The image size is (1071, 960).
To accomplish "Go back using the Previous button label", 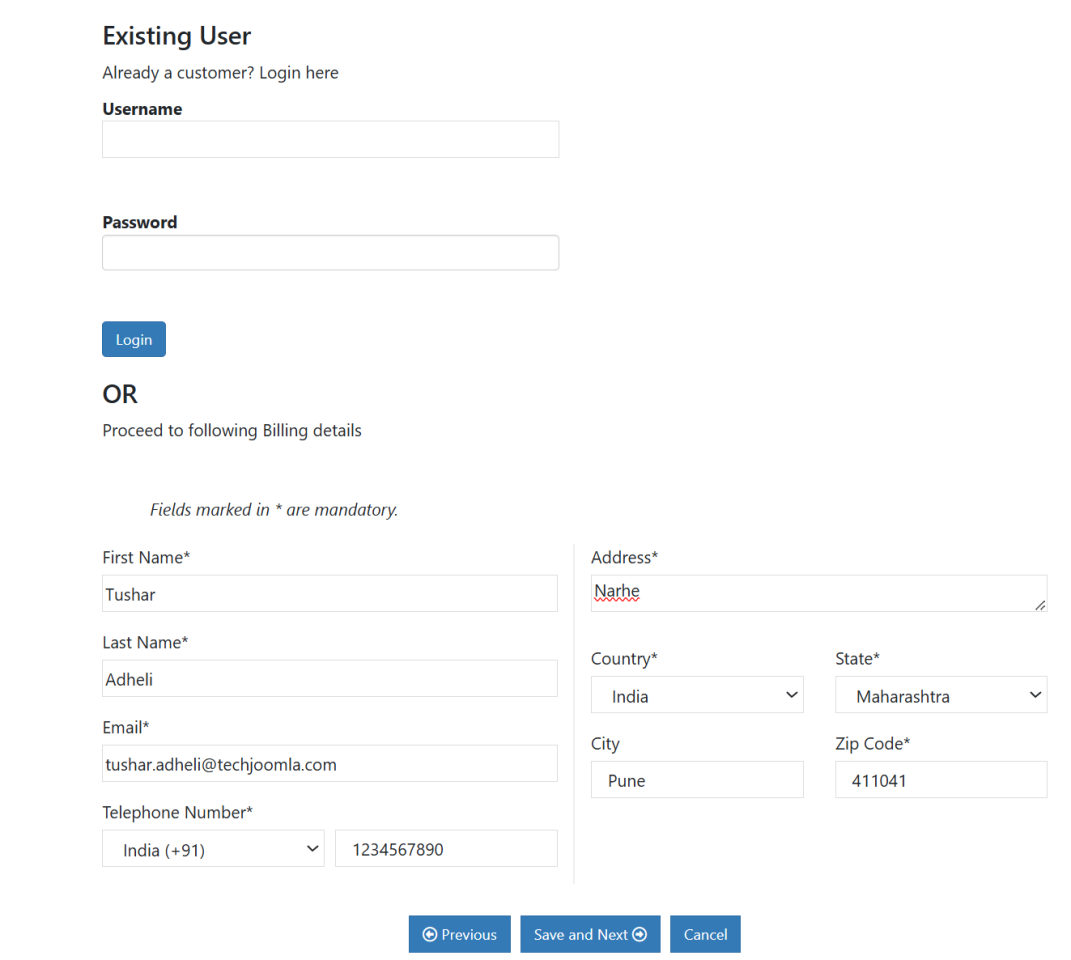I will click(x=469, y=934).
